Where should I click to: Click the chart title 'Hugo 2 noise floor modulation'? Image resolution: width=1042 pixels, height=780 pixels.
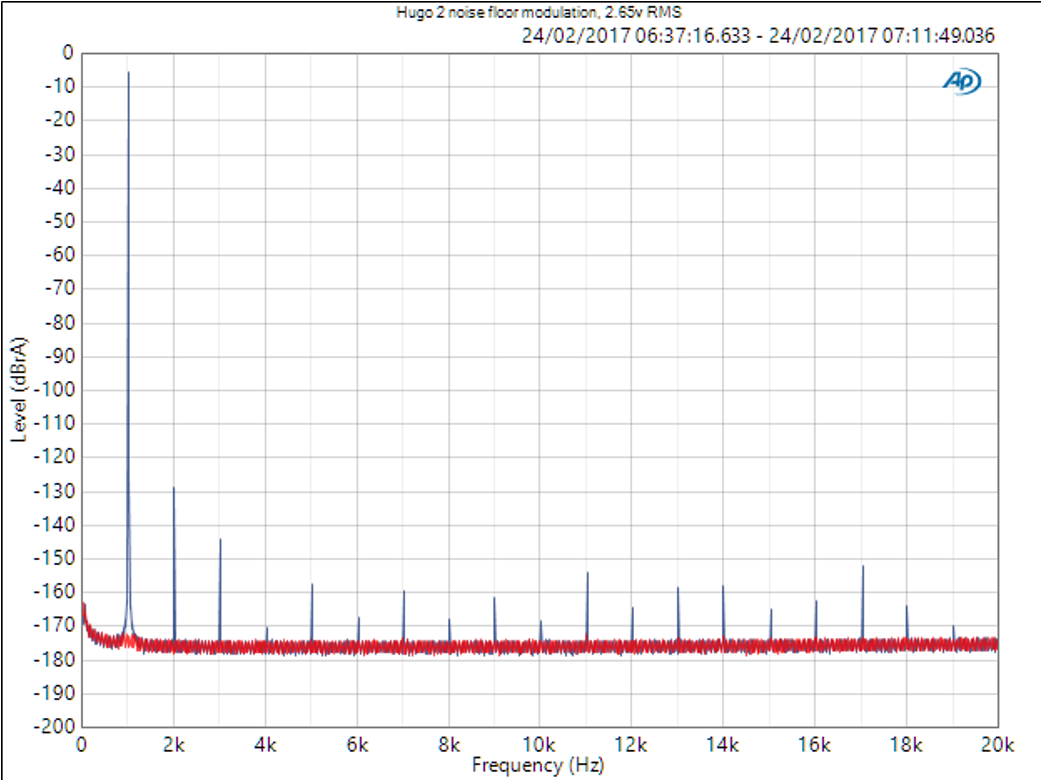[496, 12]
